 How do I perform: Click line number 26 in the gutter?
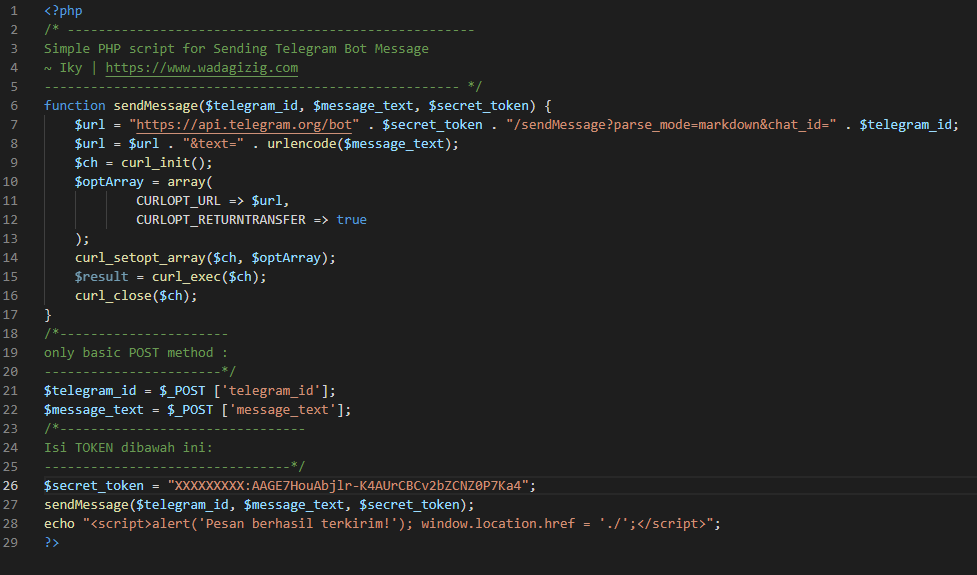tap(11, 485)
